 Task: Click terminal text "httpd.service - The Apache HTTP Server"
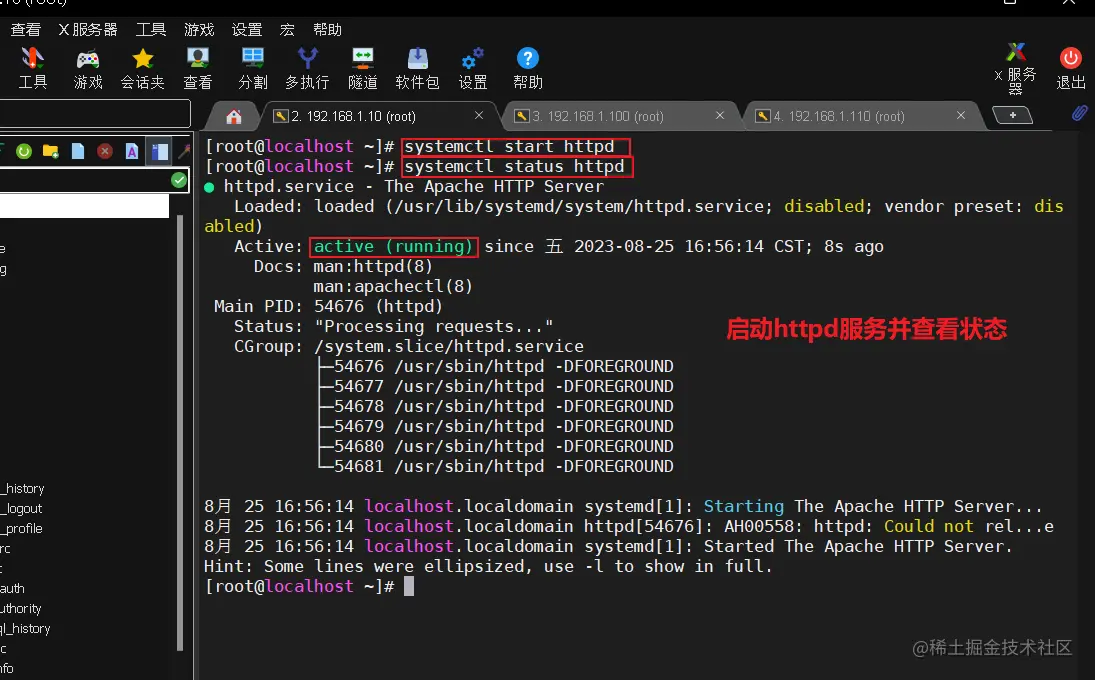(413, 186)
